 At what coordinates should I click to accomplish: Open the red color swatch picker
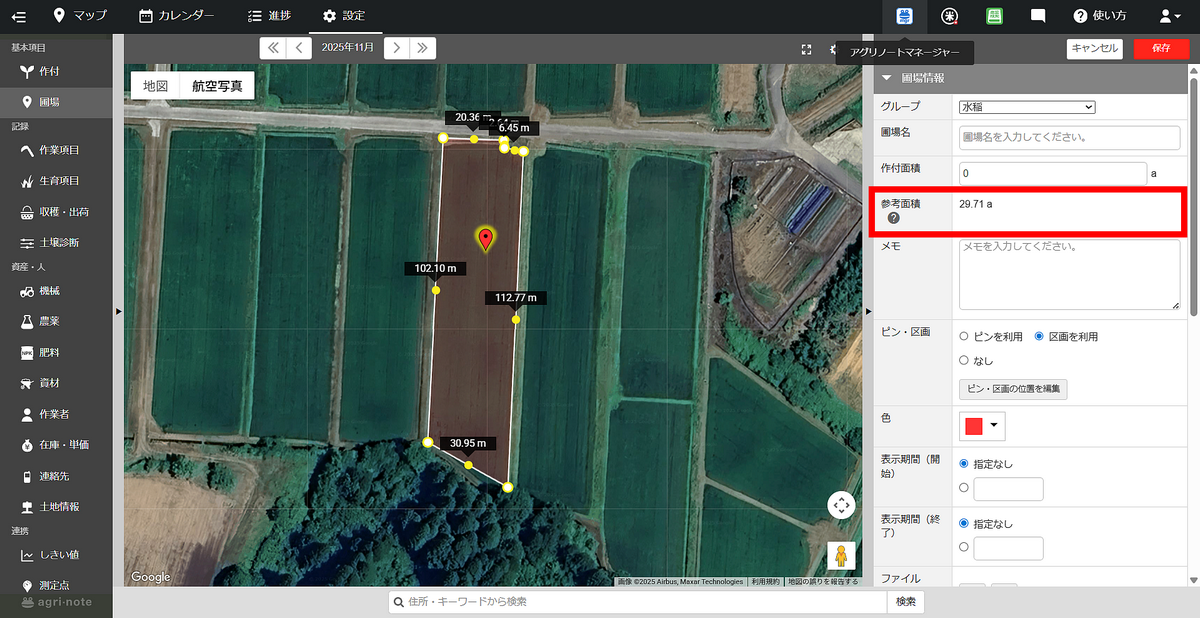pos(982,426)
